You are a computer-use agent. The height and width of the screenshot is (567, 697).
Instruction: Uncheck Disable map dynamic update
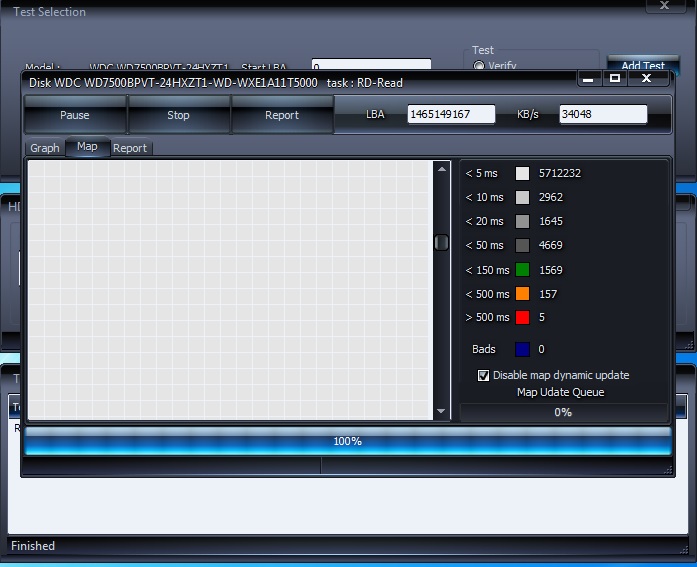click(483, 375)
